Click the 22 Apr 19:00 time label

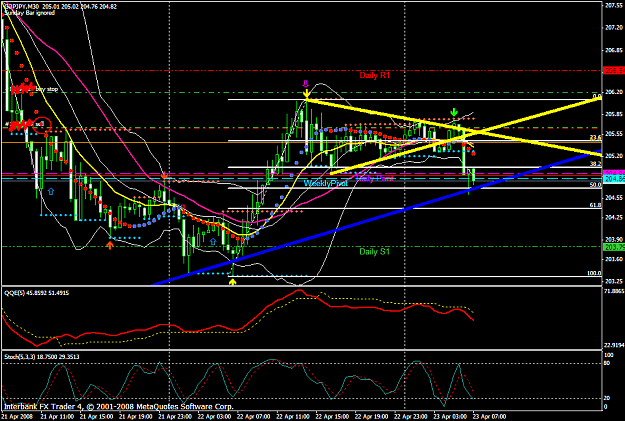pyautogui.click(x=371, y=416)
